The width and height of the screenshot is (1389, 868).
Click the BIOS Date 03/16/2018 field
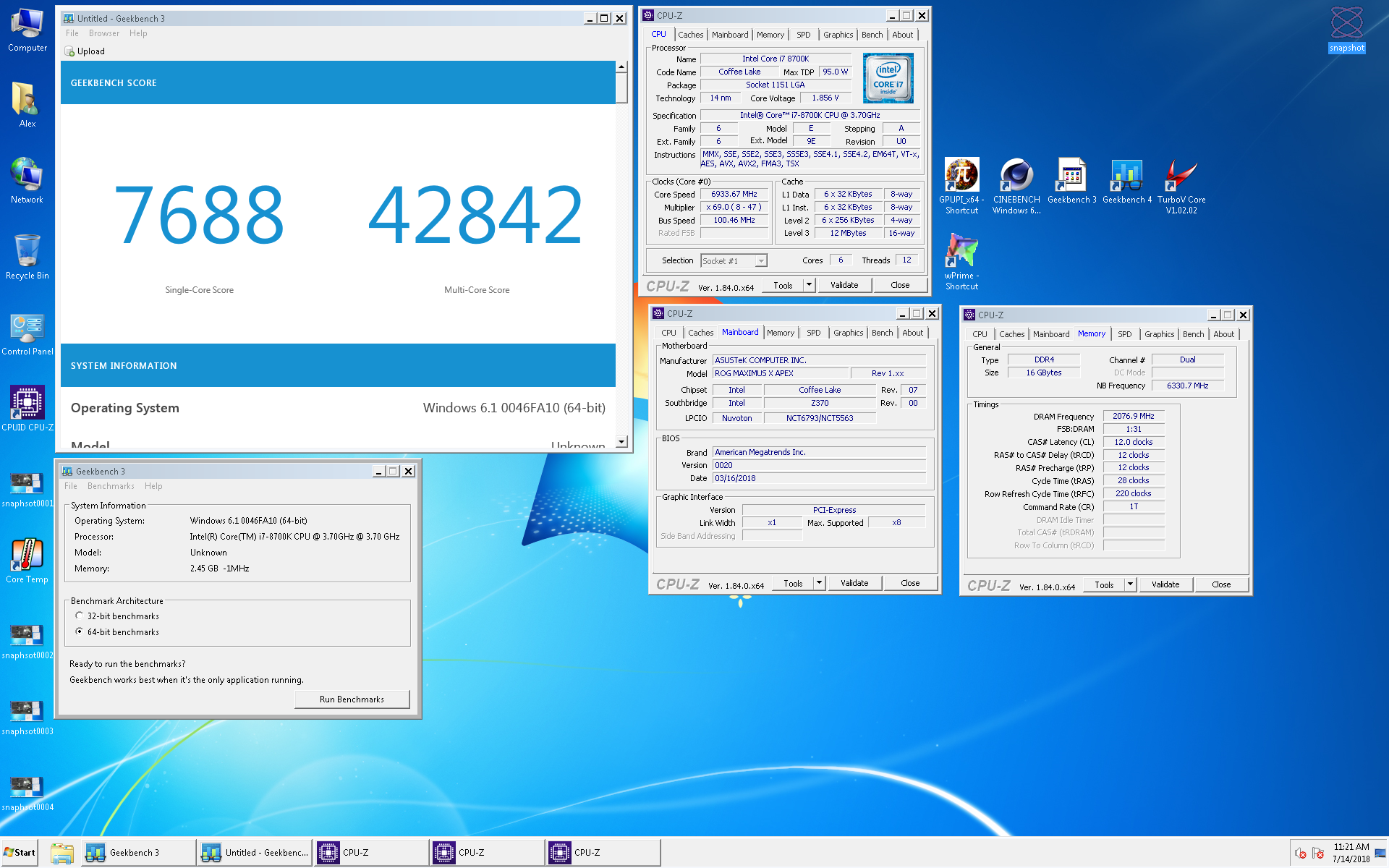coord(819,478)
